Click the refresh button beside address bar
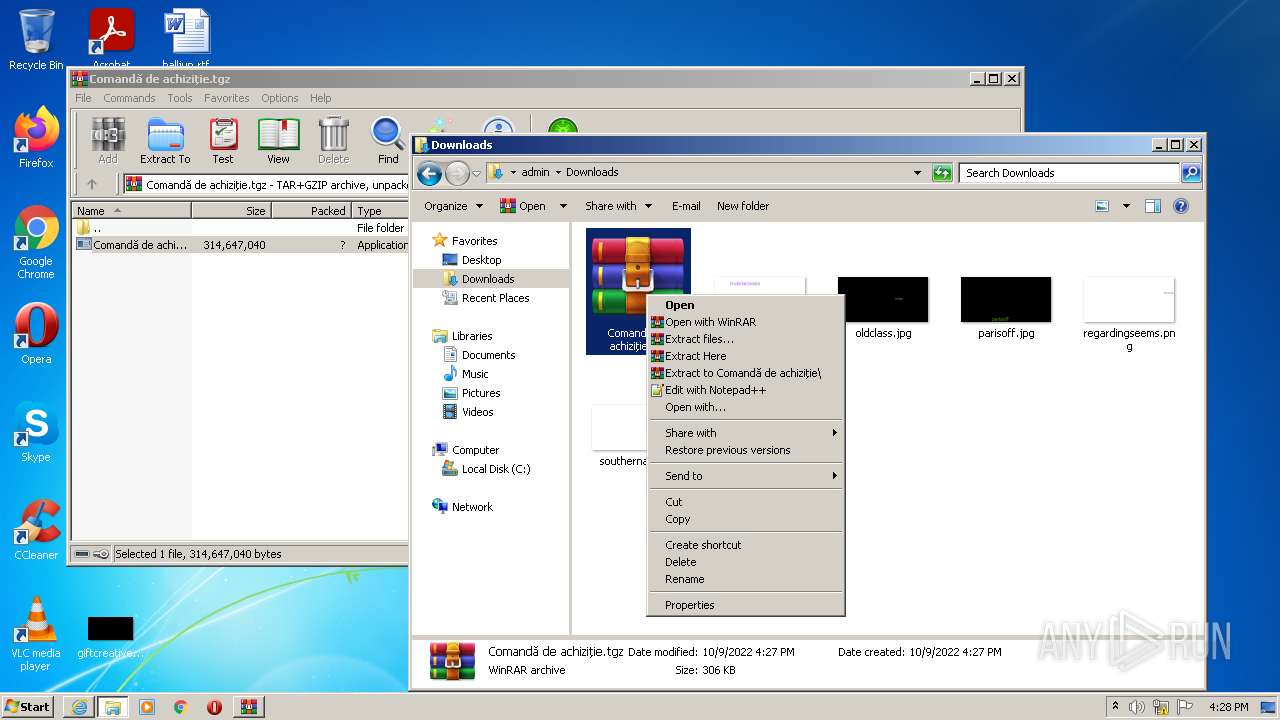Viewport: 1280px width, 720px height. tap(942, 173)
